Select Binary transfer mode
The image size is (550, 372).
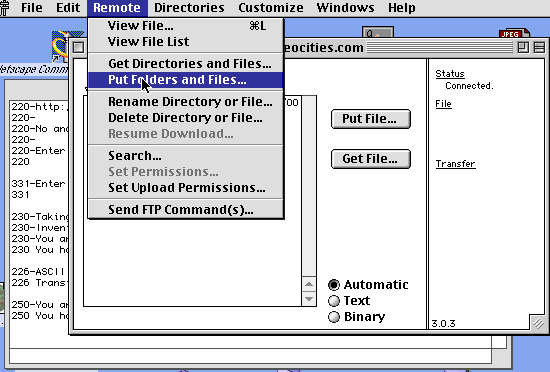(x=356, y=317)
